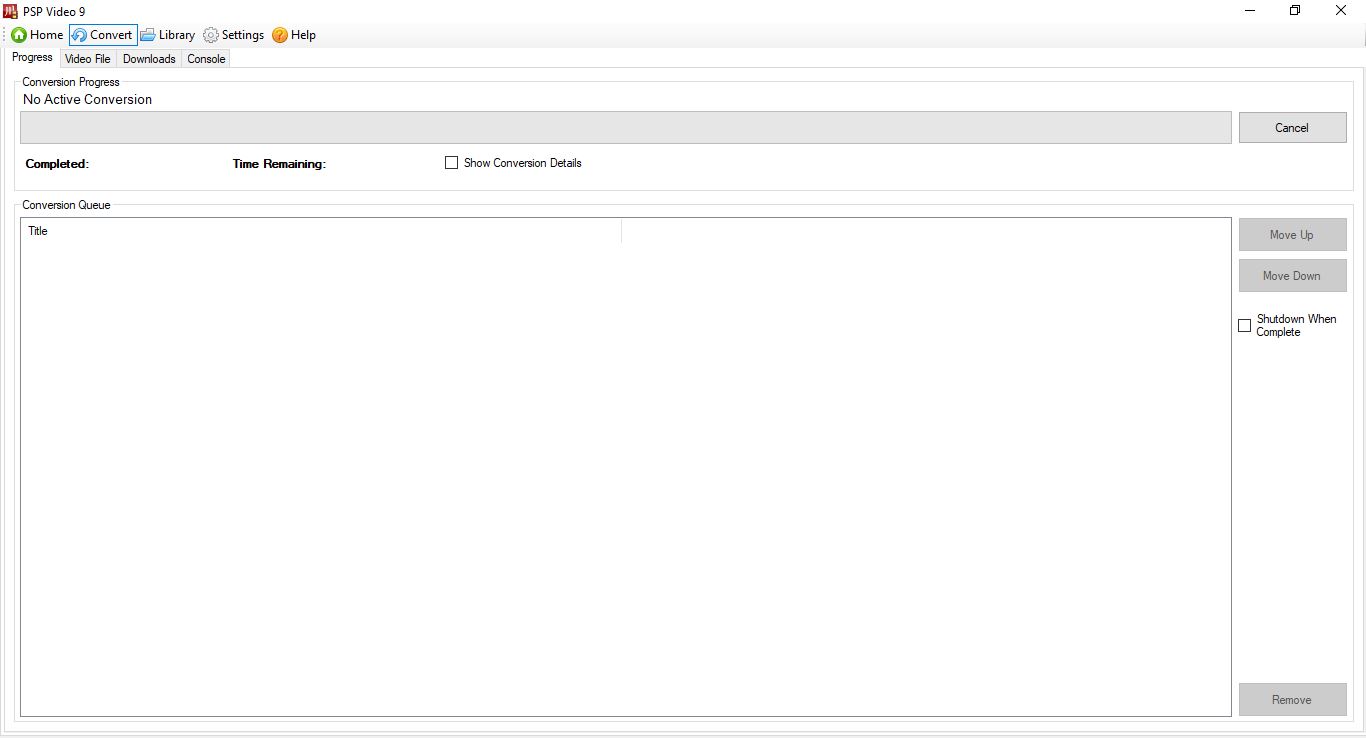Click the Library folder icon
This screenshot has height=738, width=1366.
(148, 35)
